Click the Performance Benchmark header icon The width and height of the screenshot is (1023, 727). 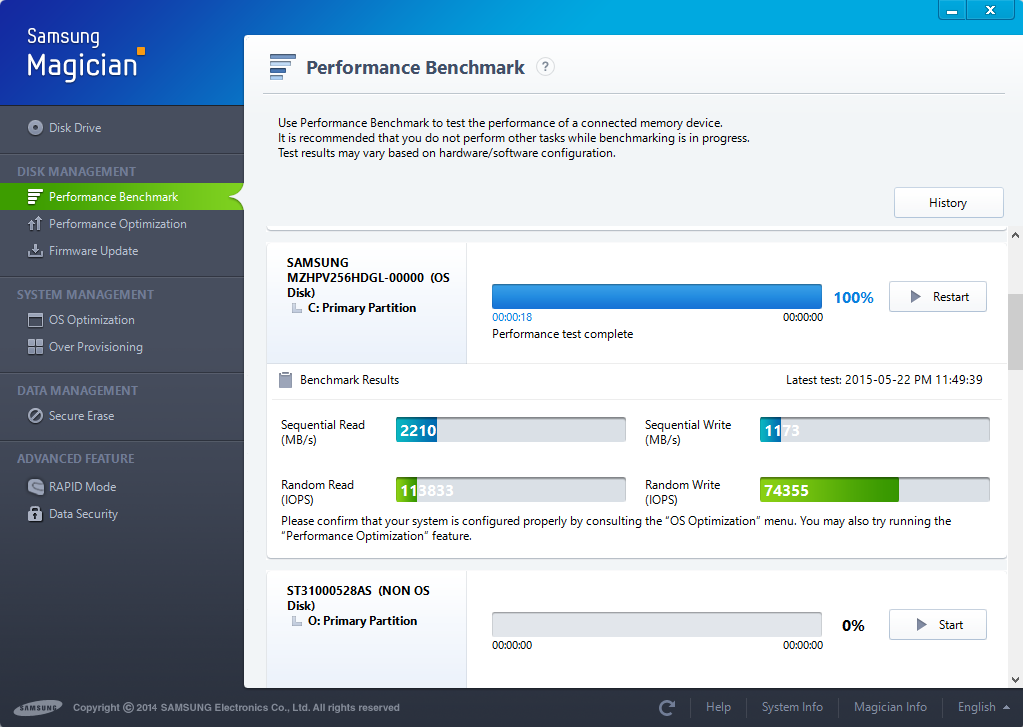pos(282,67)
